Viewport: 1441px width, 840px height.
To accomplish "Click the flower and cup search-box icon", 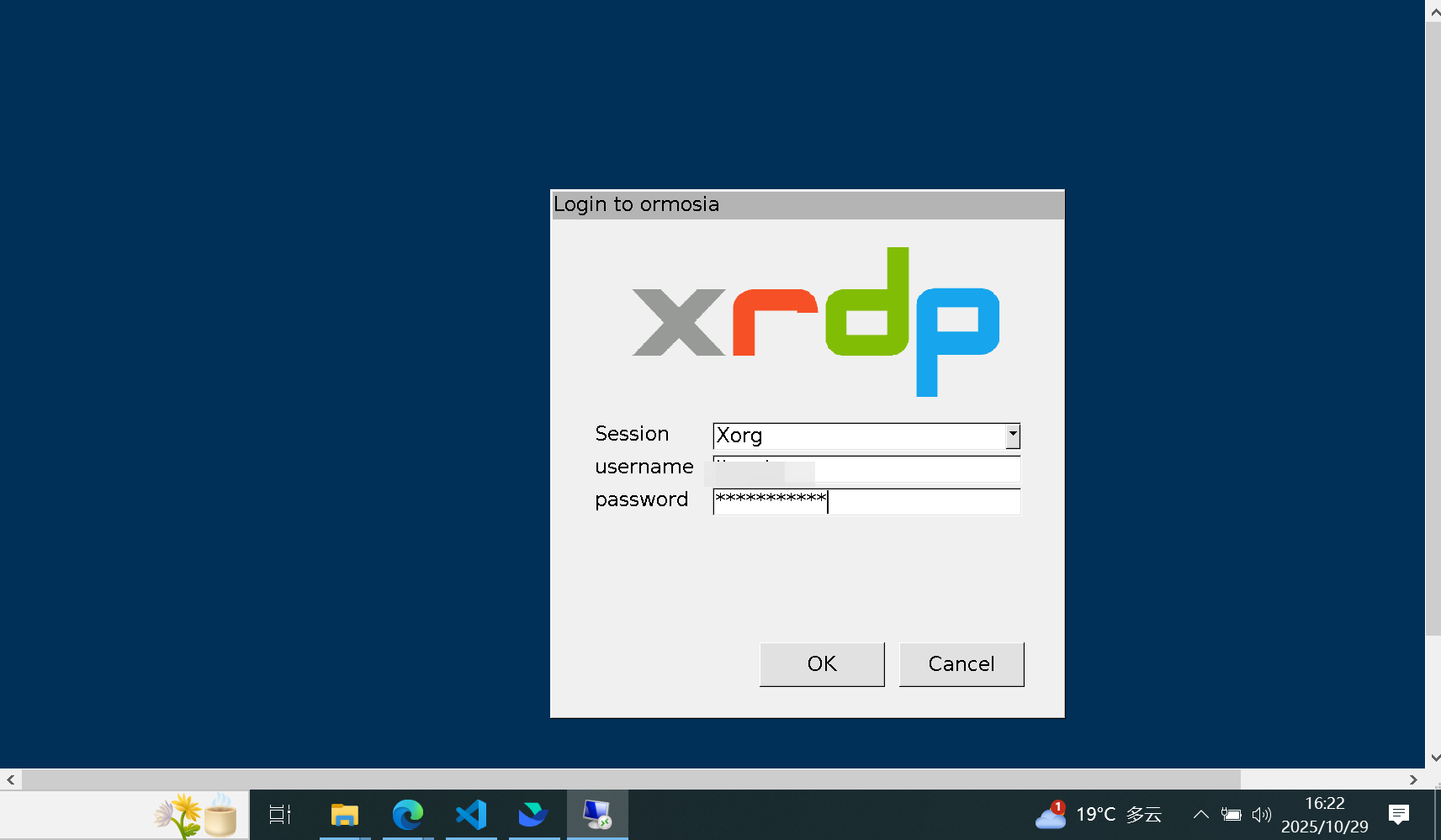I will coord(196,815).
